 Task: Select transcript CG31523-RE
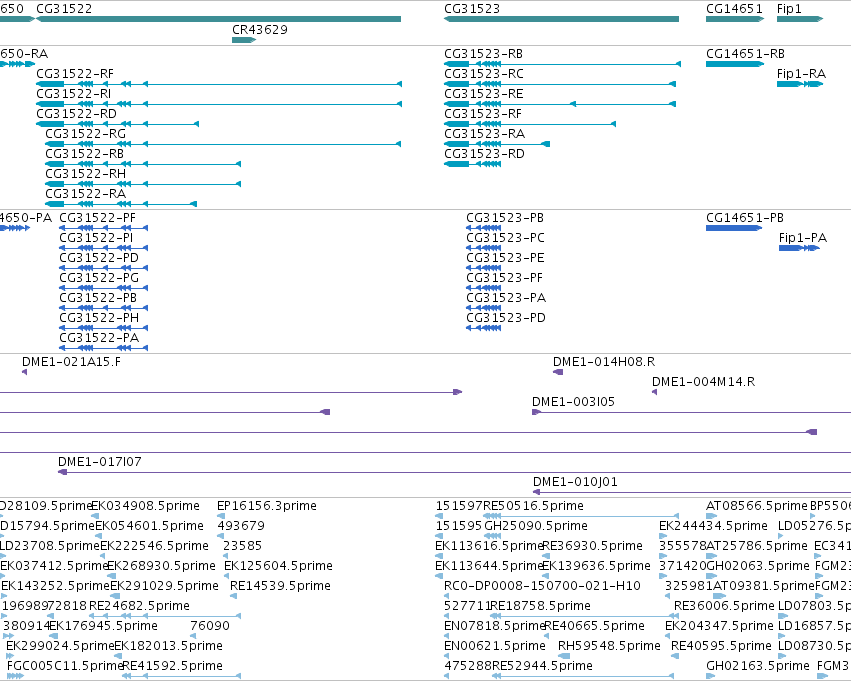pos(560,104)
